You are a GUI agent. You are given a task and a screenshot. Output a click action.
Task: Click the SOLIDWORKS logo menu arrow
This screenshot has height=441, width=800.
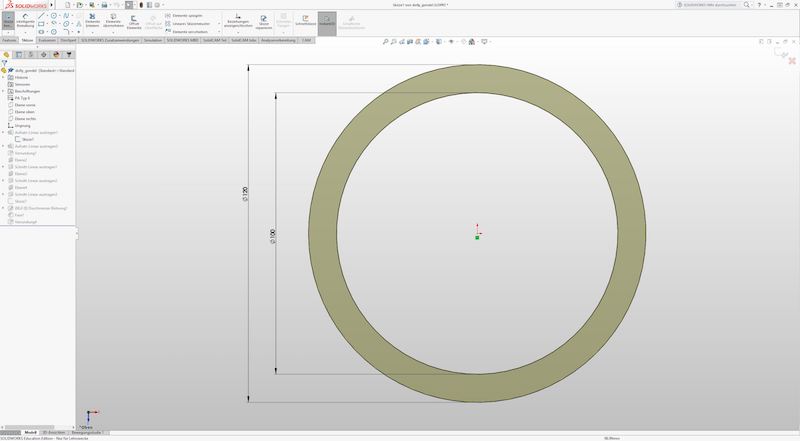pyautogui.click(x=52, y=5)
